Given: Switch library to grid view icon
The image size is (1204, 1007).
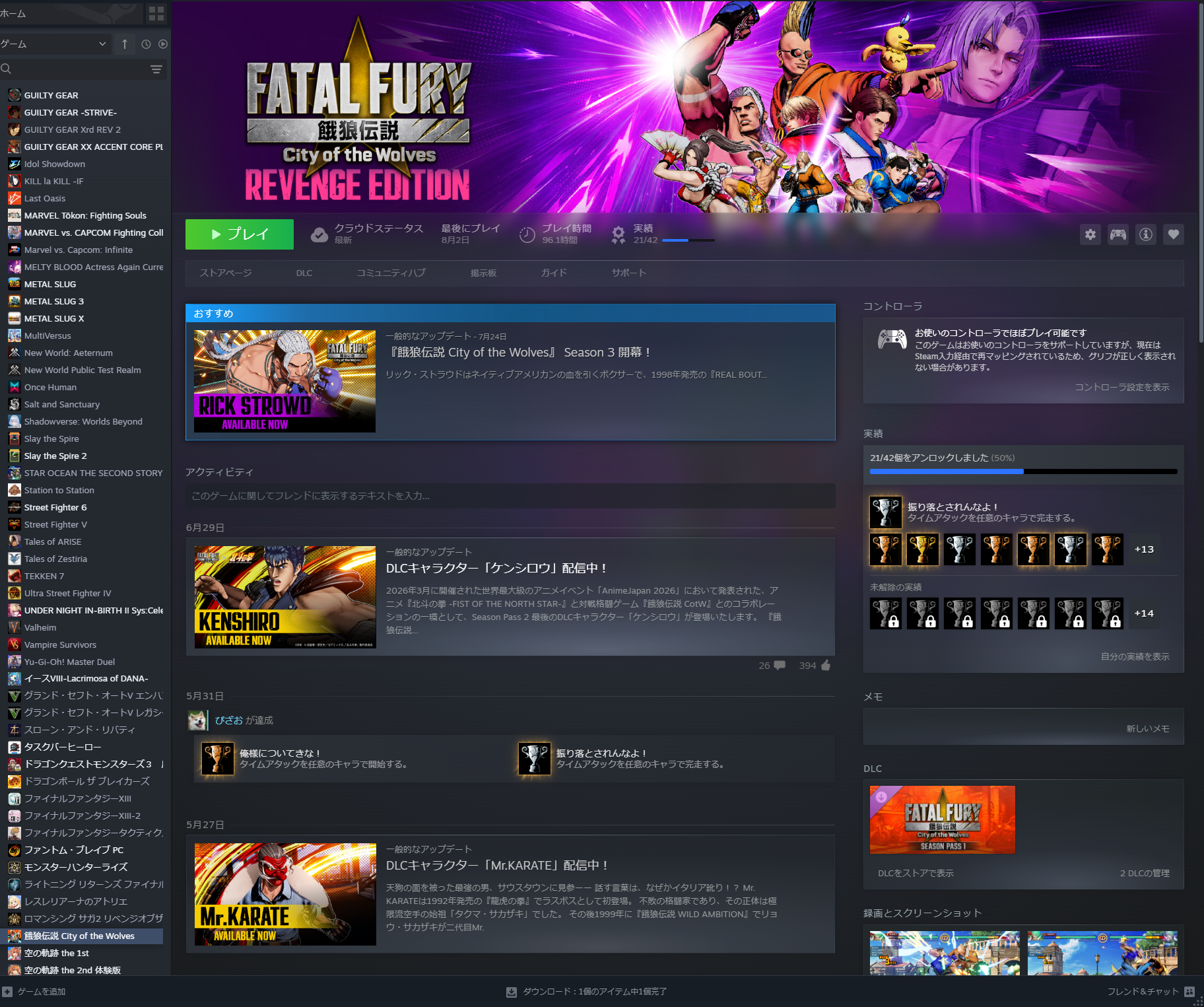Looking at the screenshot, I should [156, 13].
